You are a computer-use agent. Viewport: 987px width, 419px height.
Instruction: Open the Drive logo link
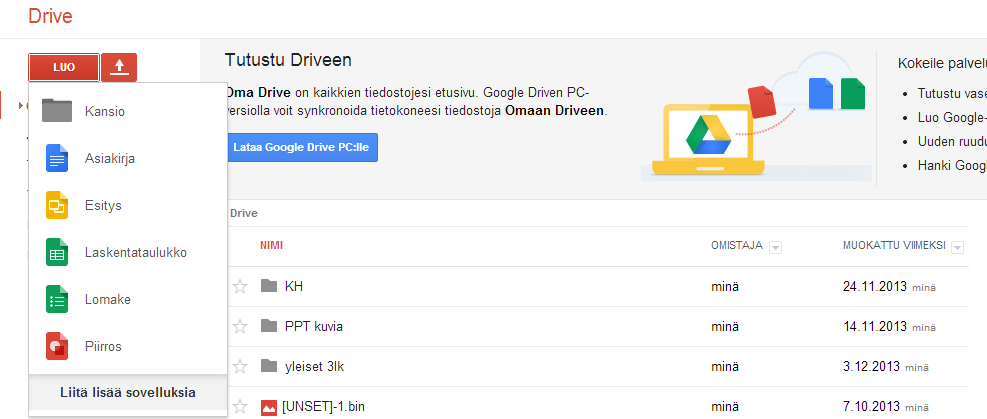click(50, 16)
